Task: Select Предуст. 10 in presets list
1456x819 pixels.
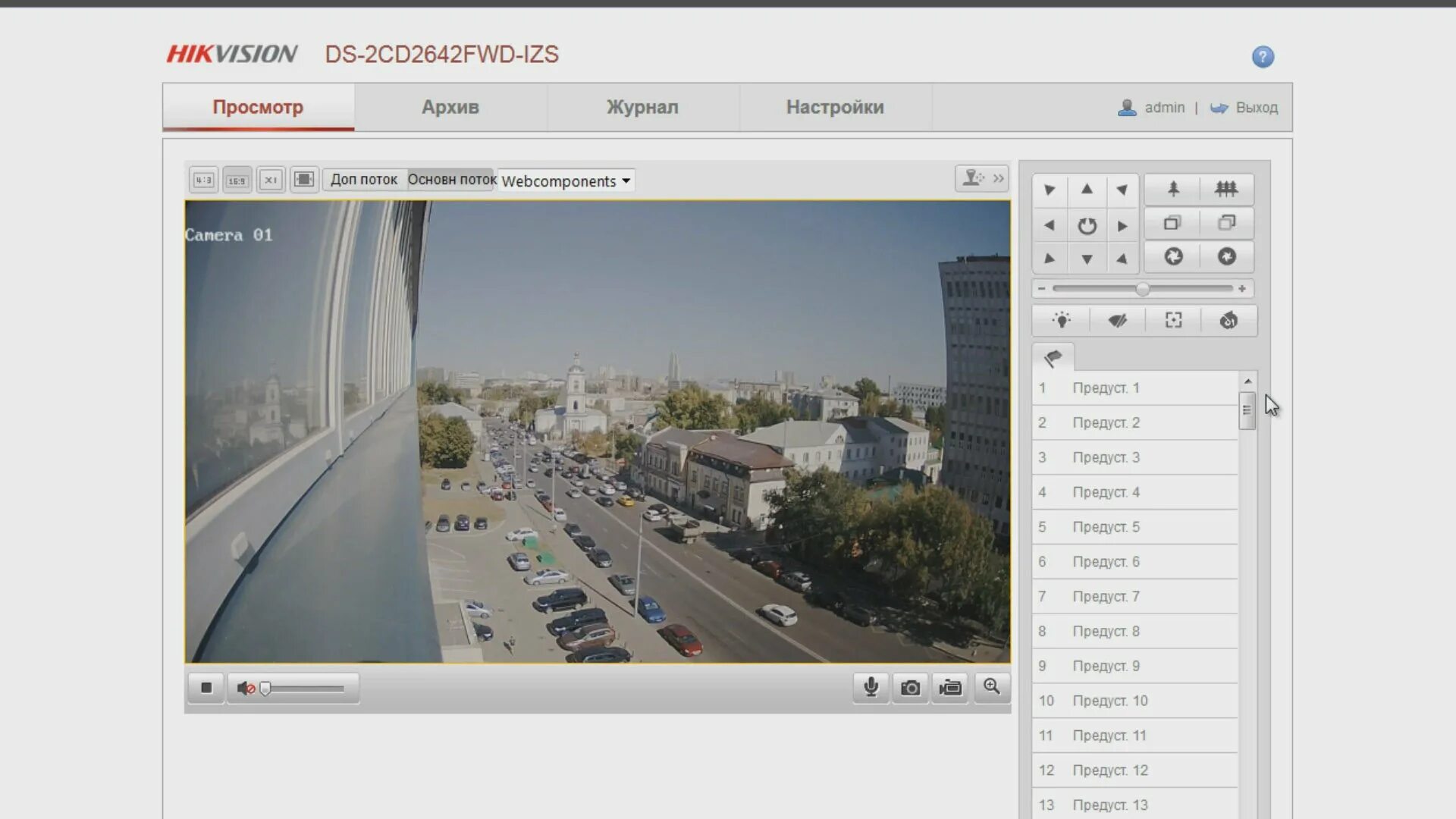Action: click(1134, 701)
